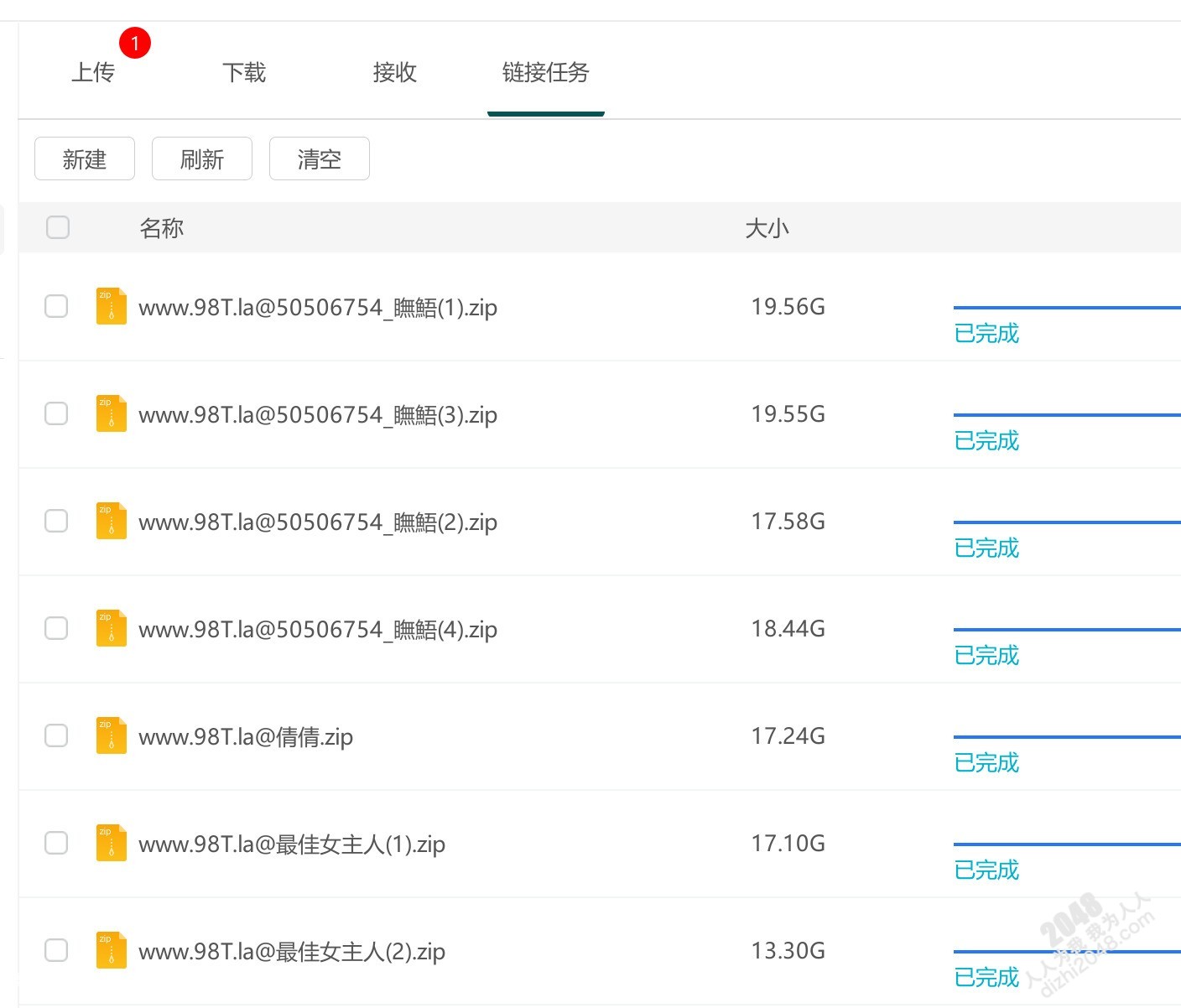This screenshot has height=1008, width=1181.
Task: Click progress bar of the 18.44G file
Action: click(1066, 630)
